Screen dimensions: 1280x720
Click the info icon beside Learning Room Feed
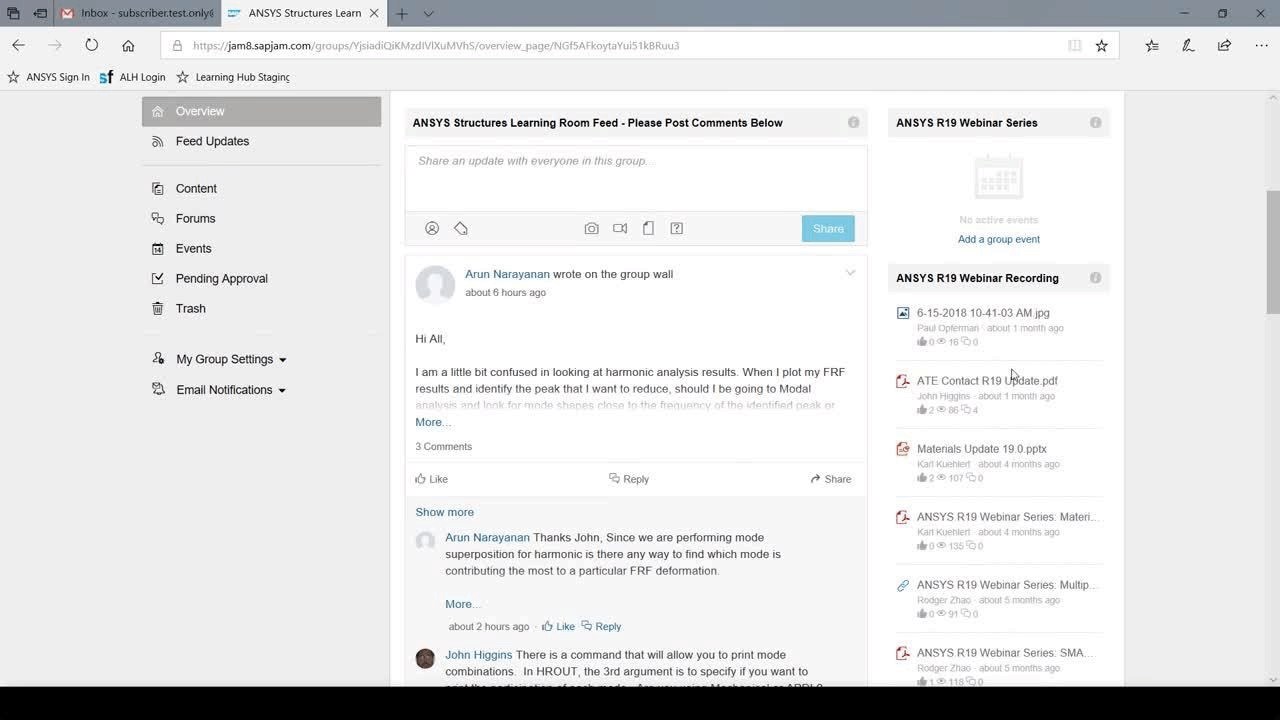click(854, 122)
